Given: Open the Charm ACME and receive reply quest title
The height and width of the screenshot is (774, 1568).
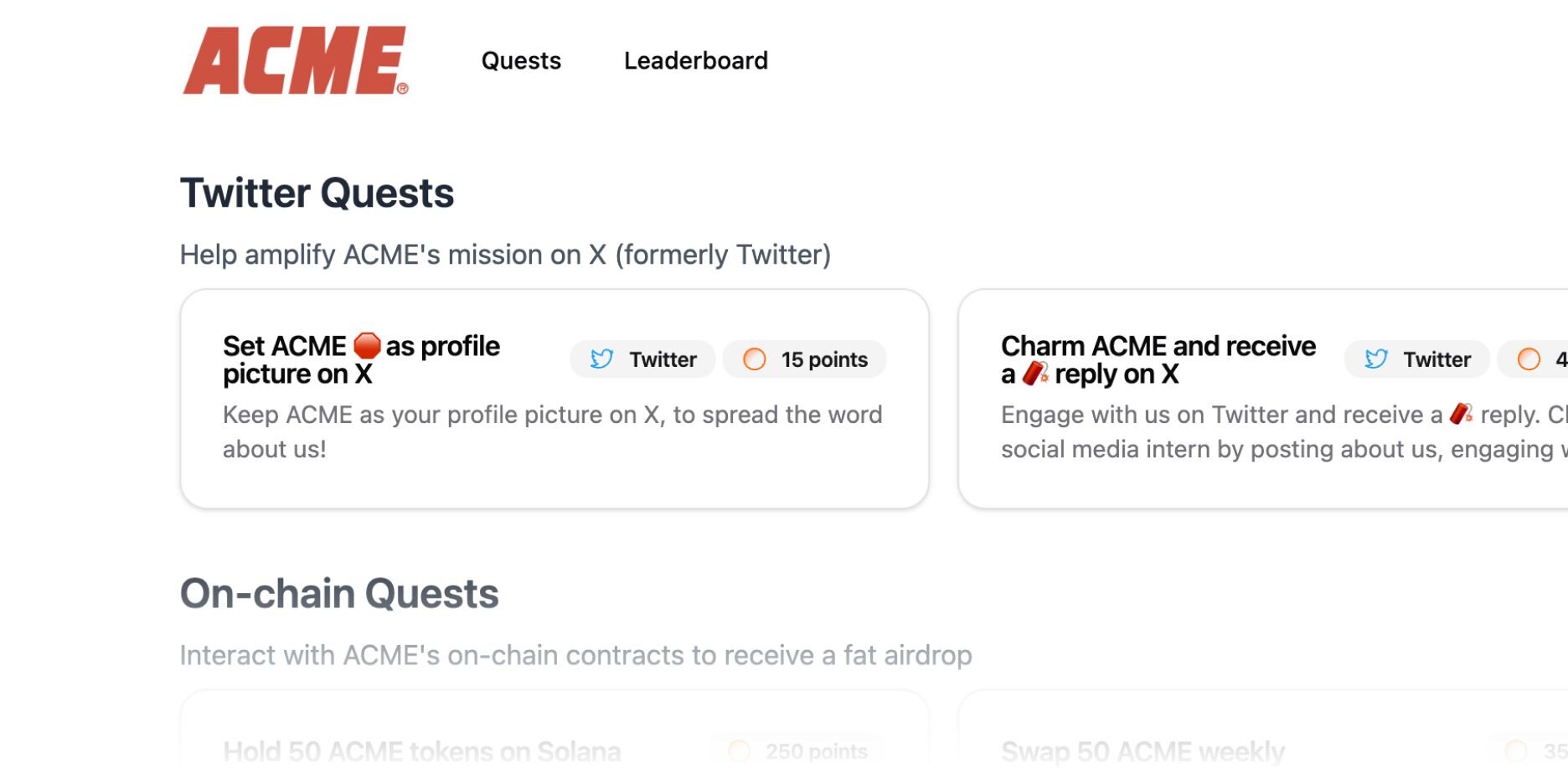Looking at the screenshot, I should point(1158,359).
